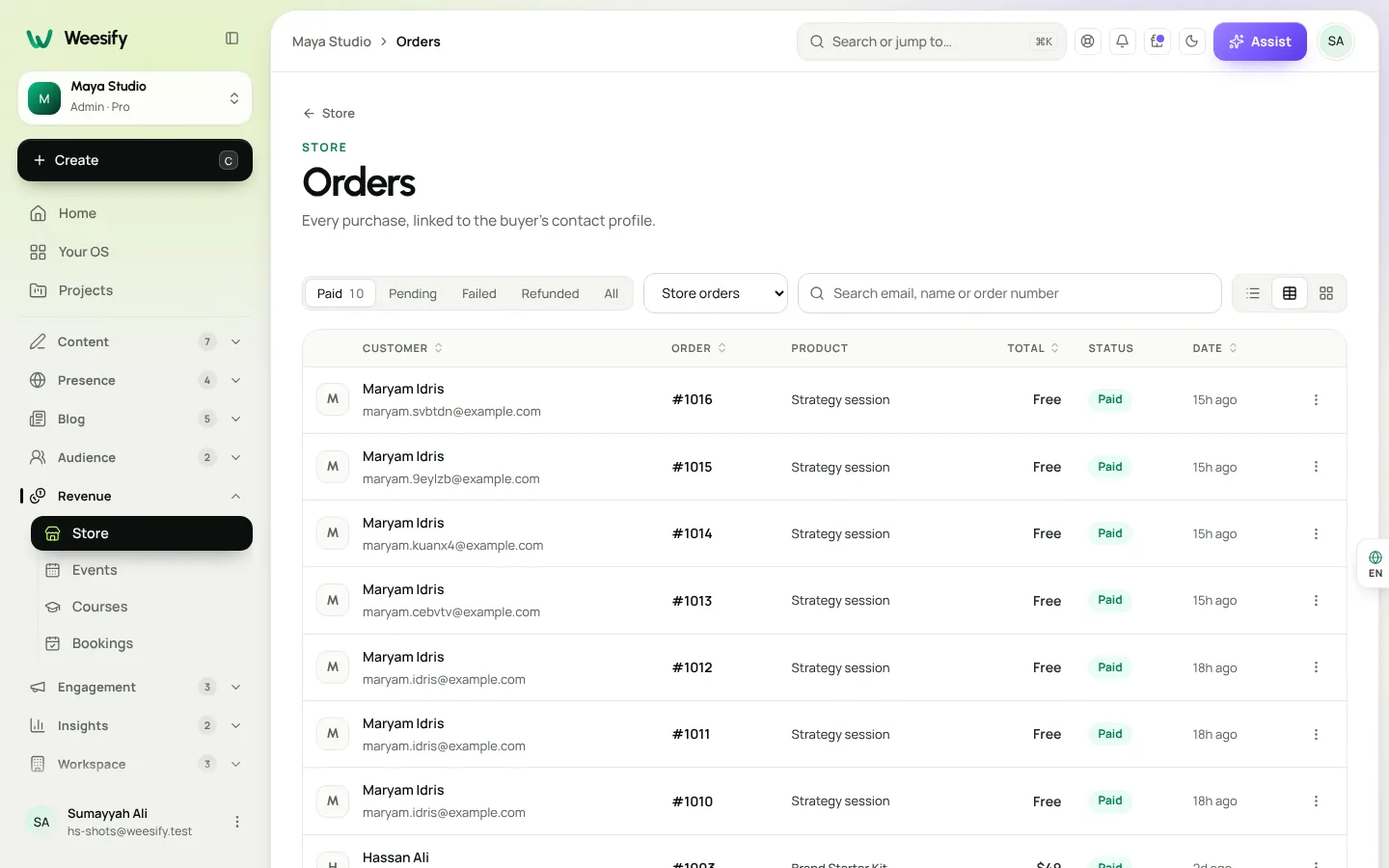Open row menu for order #1013
Image resolution: width=1389 pixels, height=868 pixels.
click(x=1316, y=601)
